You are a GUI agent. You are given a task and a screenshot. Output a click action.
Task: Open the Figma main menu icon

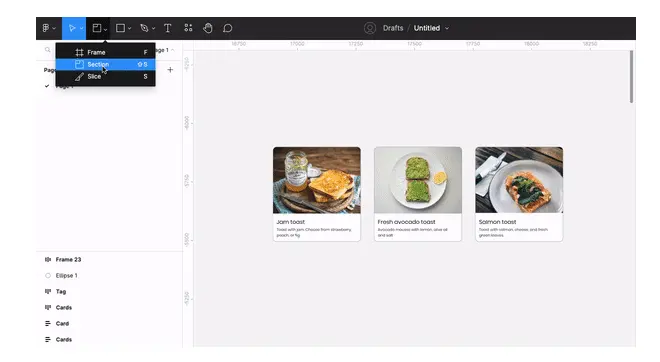45,28
